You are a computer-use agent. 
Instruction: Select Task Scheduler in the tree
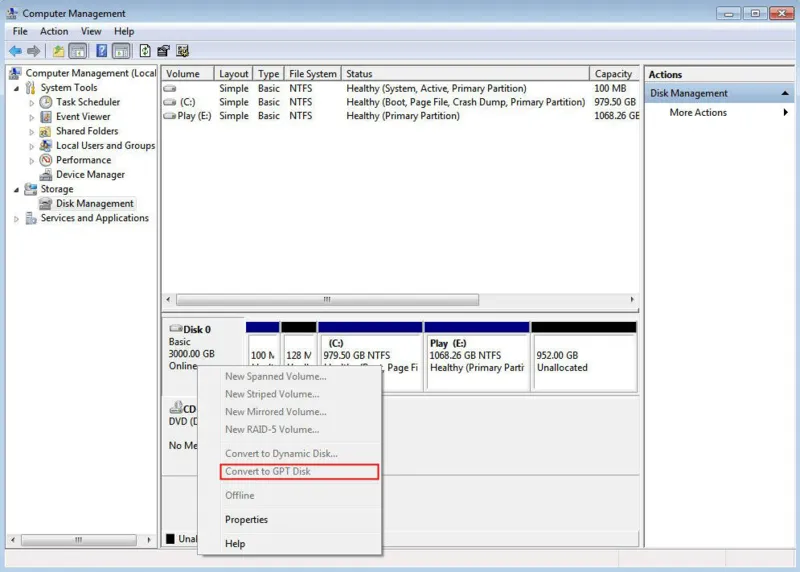tap(87, 102)
